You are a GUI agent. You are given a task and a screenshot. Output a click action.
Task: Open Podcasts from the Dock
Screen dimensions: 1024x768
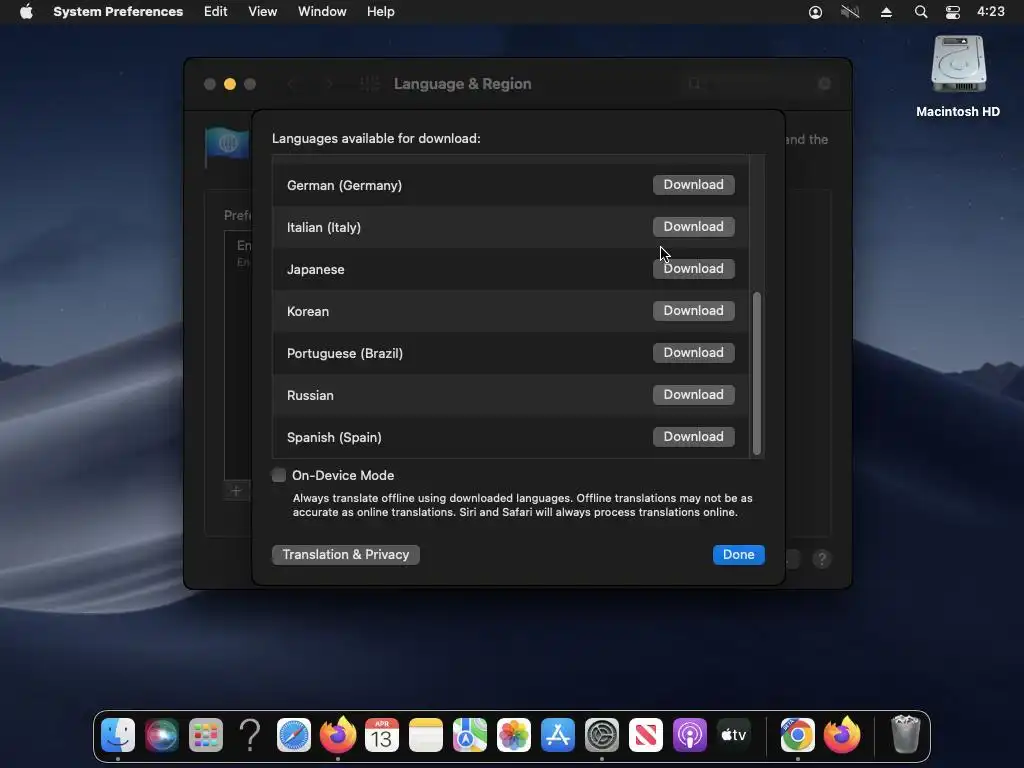click(x=690, y=735)
